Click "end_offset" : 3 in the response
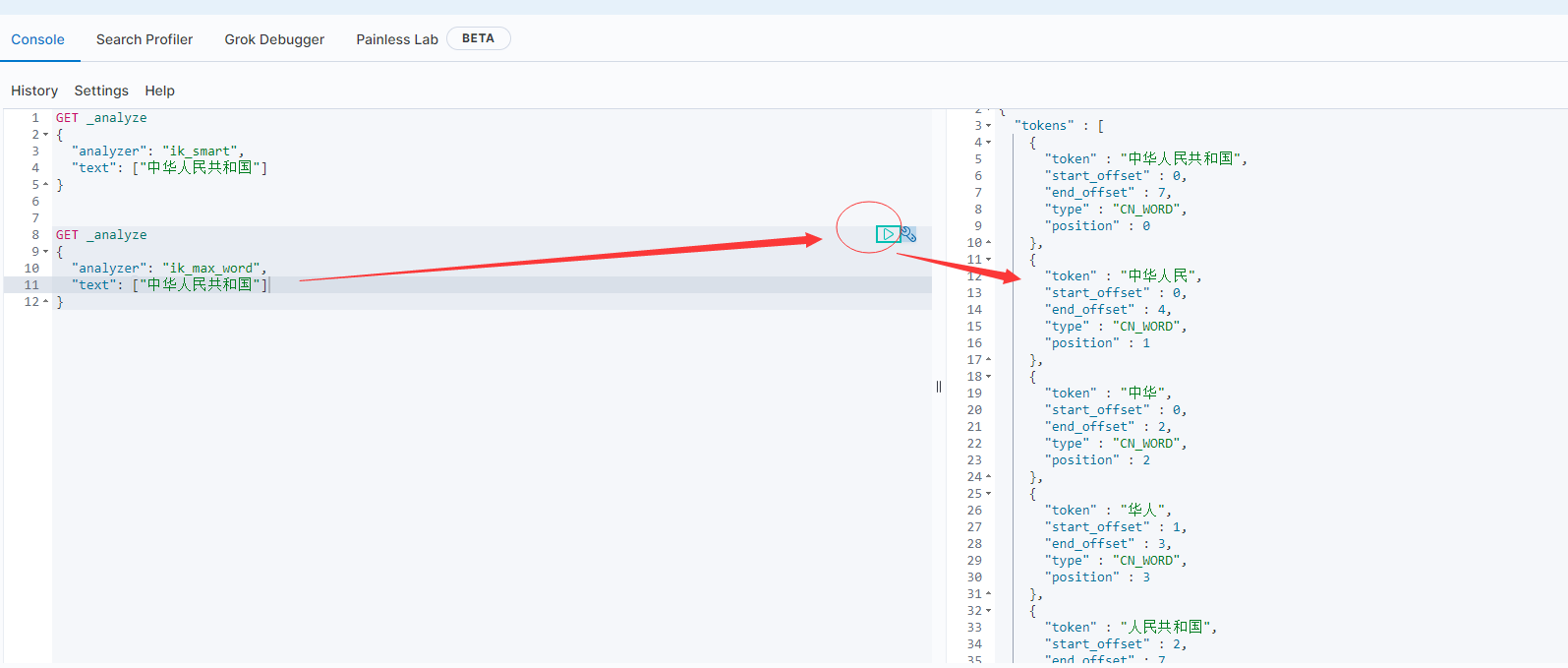This screenshot has width=1568, height=668. click(x=1108, y=544)
